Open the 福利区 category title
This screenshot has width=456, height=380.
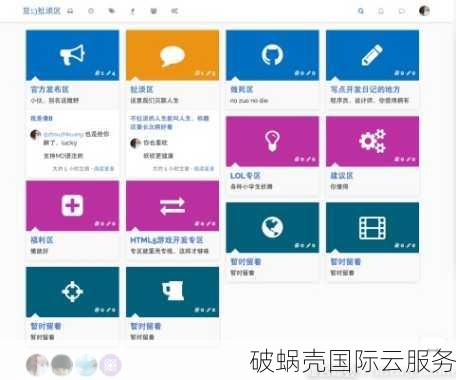pos(42,240)
